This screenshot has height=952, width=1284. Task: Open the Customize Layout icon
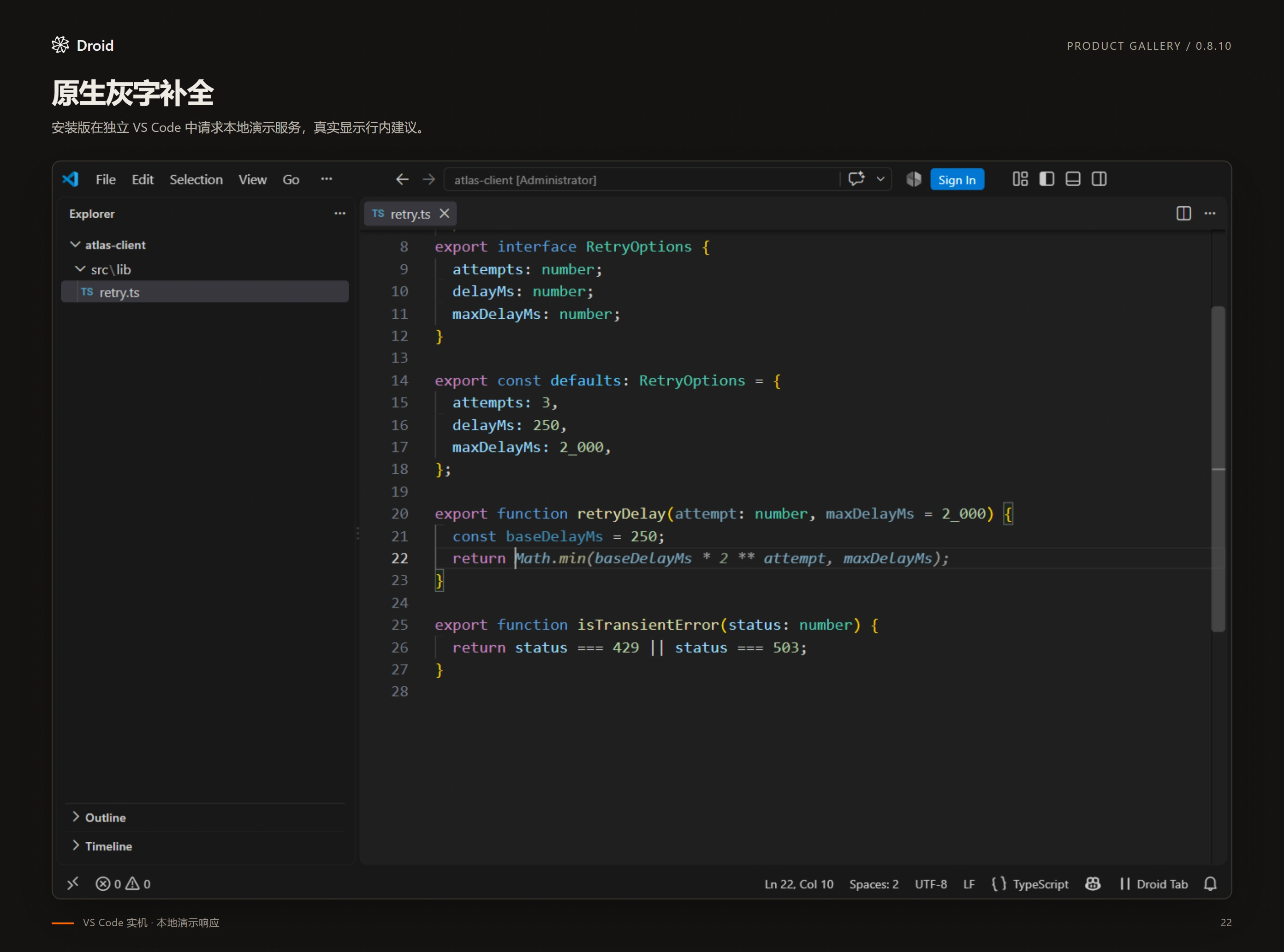click(1020, 179)
